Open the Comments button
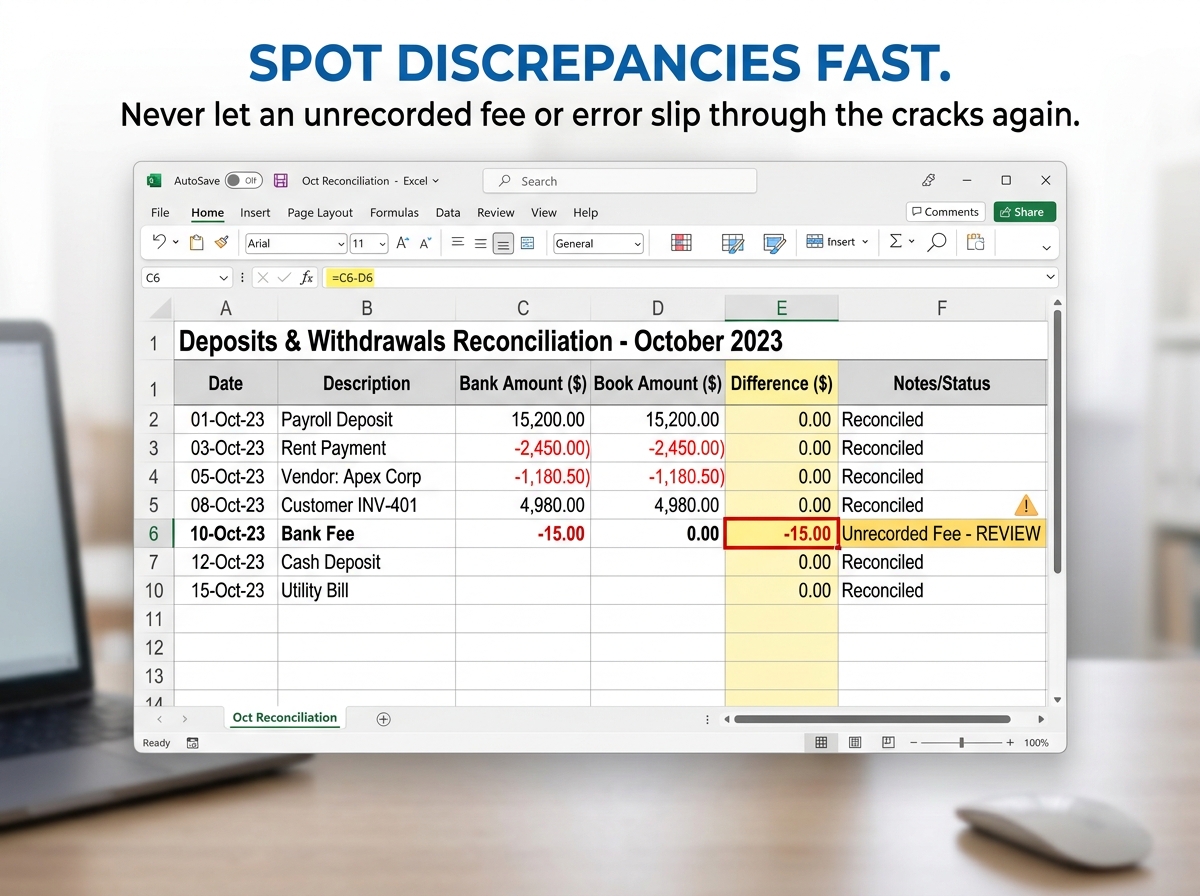 (945, 212)
